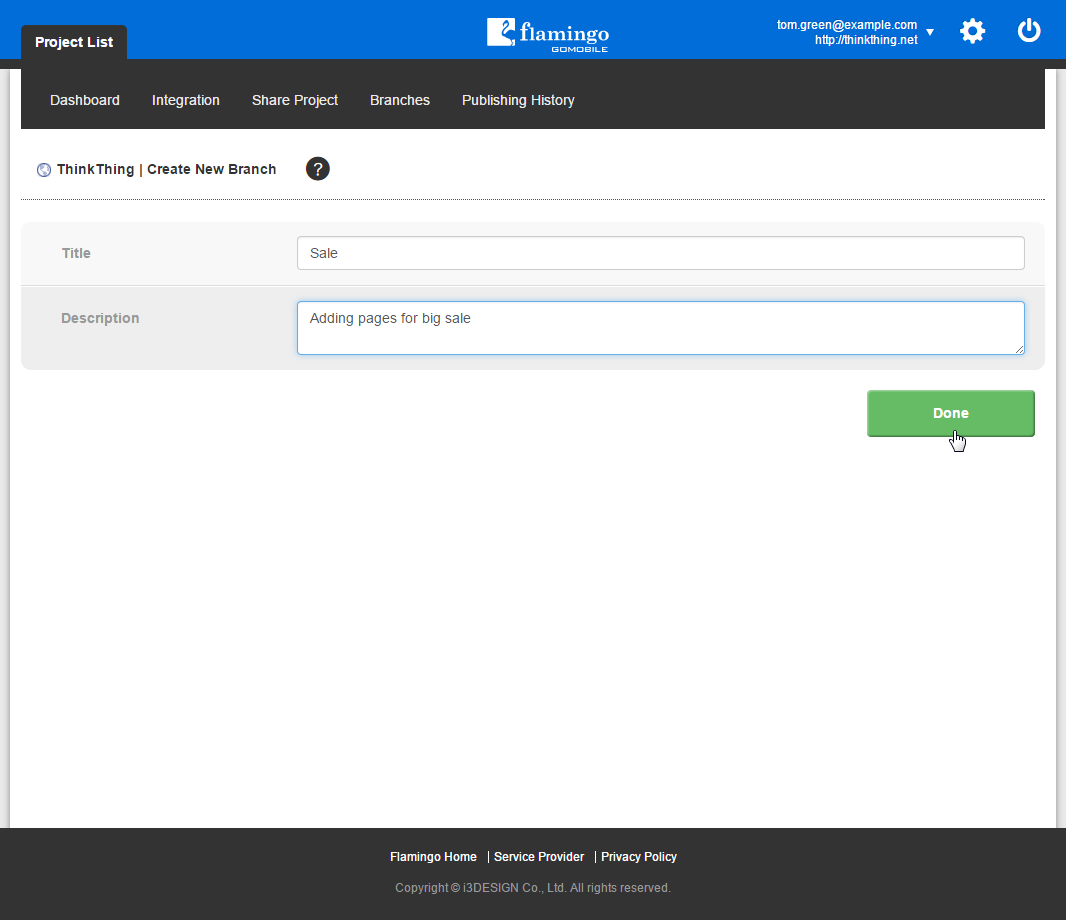The width and height of the screenshot is (1066, 920).
Task: Click the power logout icon
Action: tap(1029, 31)
